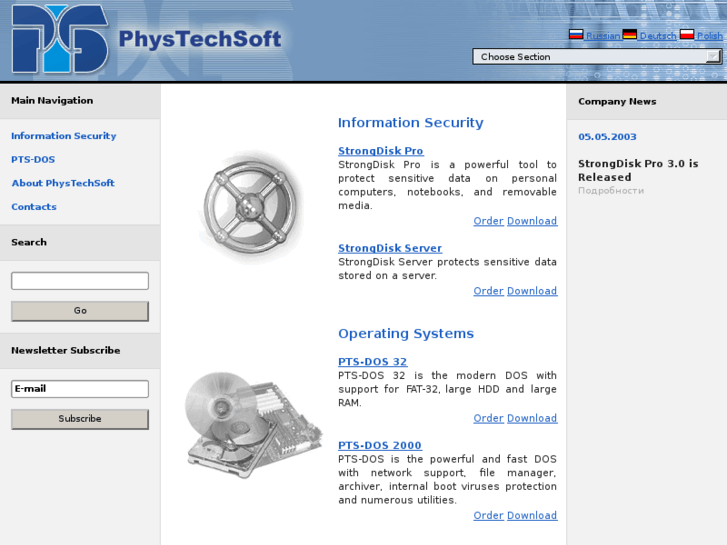Open the Choose Section dropdown
727x545 pixels.
tap(597, 57)
